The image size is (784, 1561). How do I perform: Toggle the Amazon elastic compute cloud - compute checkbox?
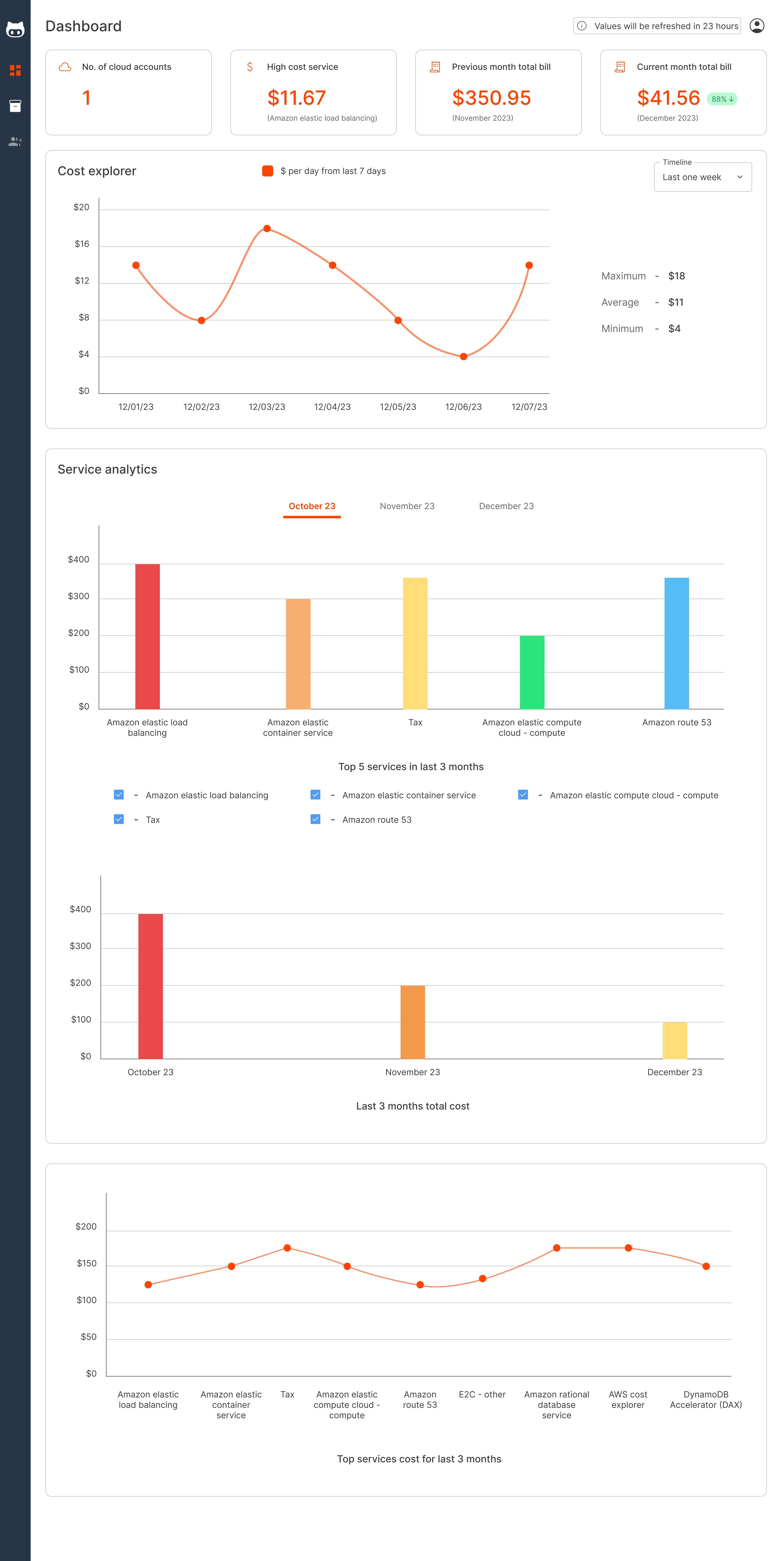tap(523, 794)
